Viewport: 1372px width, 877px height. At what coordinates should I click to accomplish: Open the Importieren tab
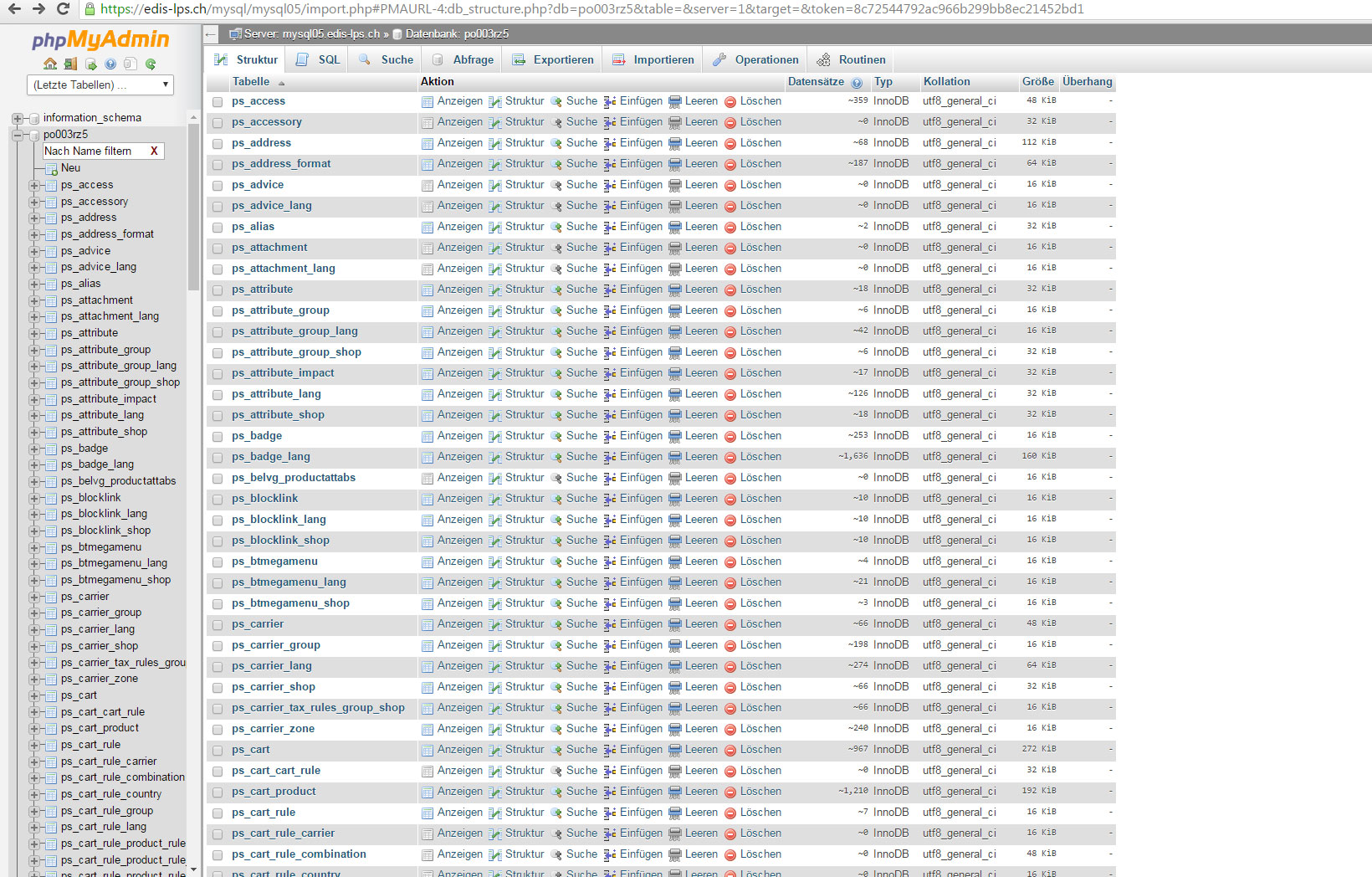[x=653, y=59]
